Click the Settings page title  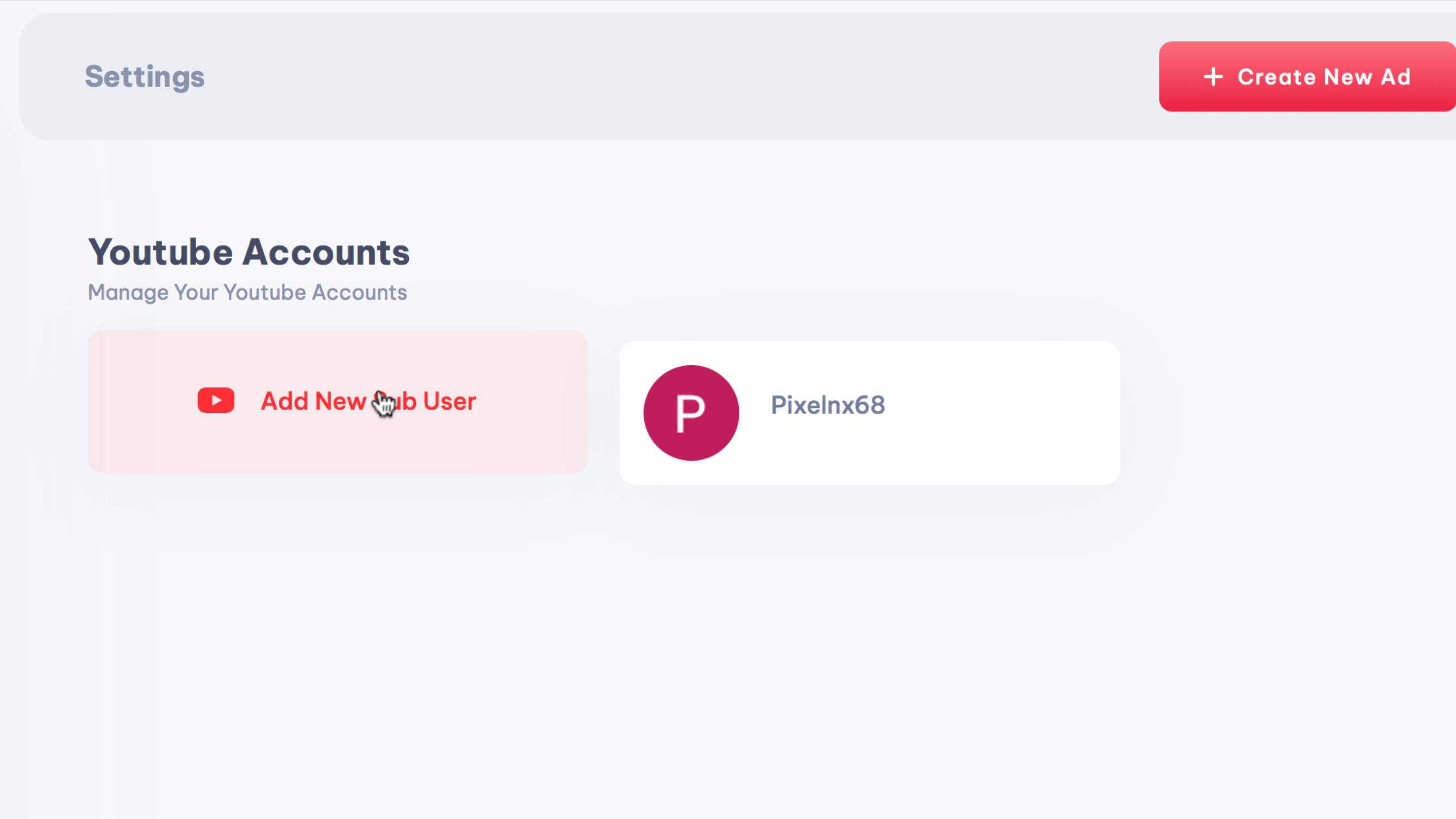(144, 77)
